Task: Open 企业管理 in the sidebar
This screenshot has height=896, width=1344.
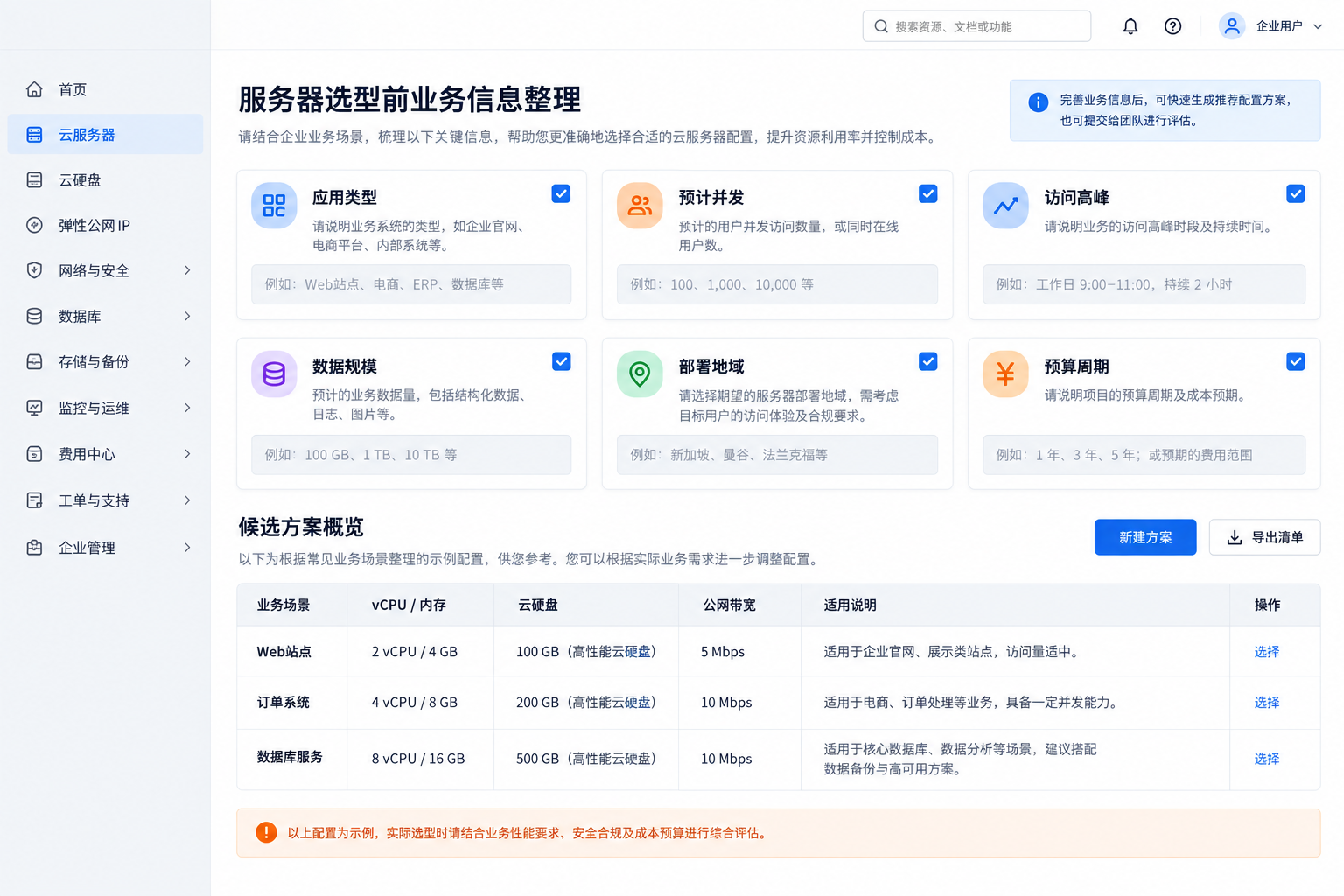Action: pyautogui.click(x=105, y=548)
